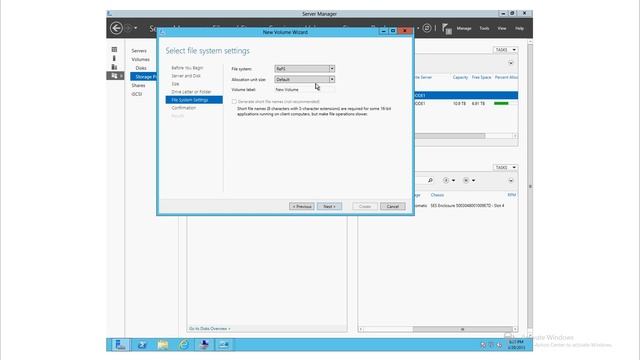The width and height of the screenshot is (640, 360).
Task: Toggle Generate short file names checkbox
Action: (234, 102)
